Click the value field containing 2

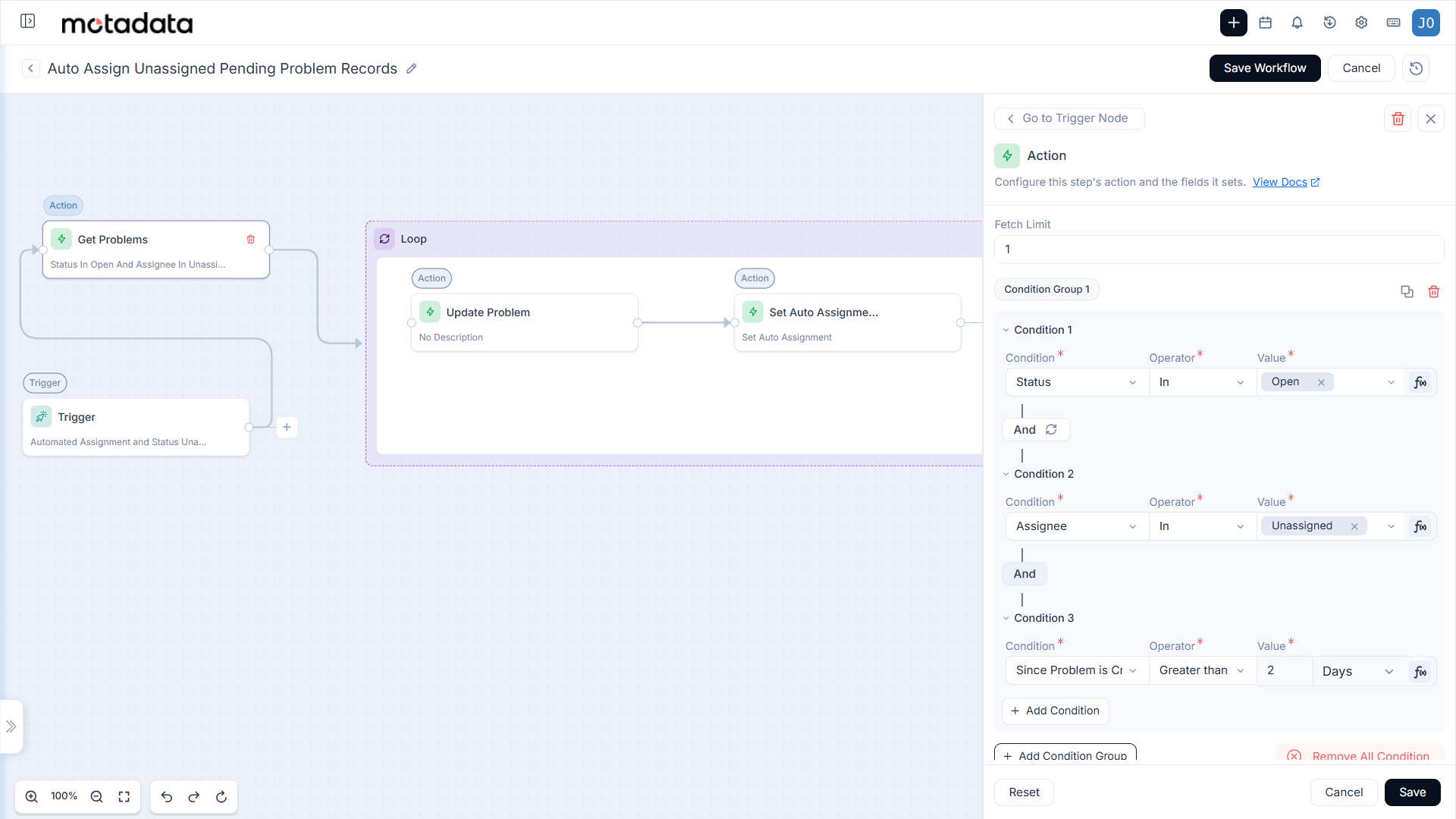click(1285, 671)
